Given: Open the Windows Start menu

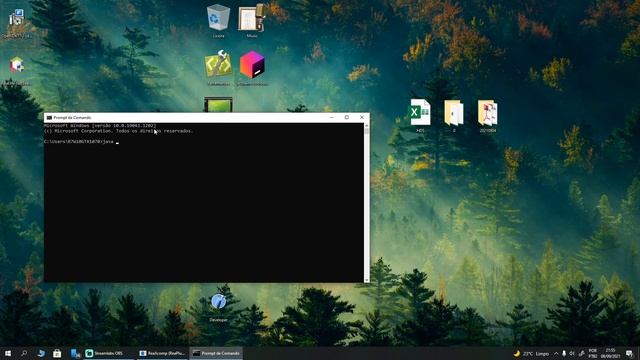Looking at the screenshot, I should [8, 353].
